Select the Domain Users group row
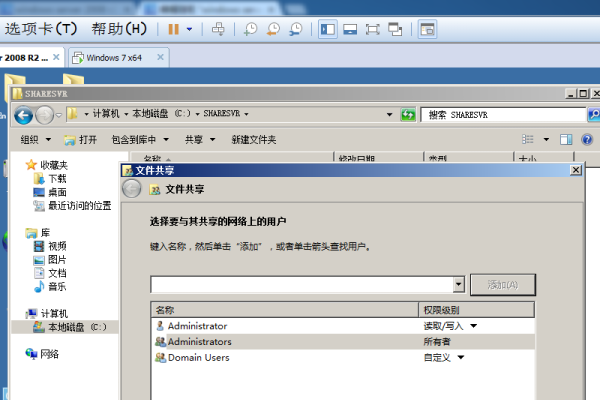The image size is (600, 400). [x=343, y=358]
